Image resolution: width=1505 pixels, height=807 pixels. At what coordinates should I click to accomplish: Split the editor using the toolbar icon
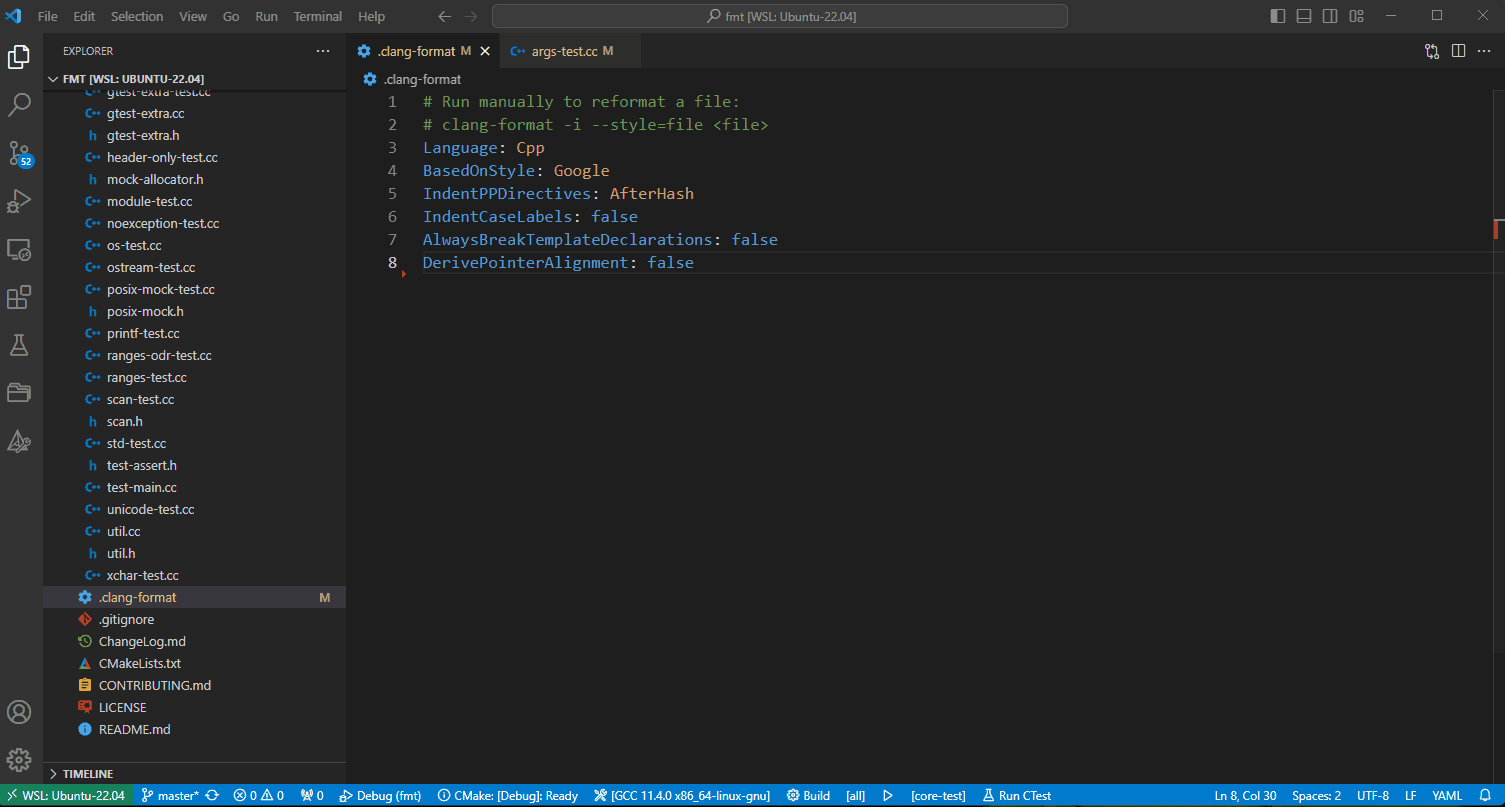[x=1458, y=50]
